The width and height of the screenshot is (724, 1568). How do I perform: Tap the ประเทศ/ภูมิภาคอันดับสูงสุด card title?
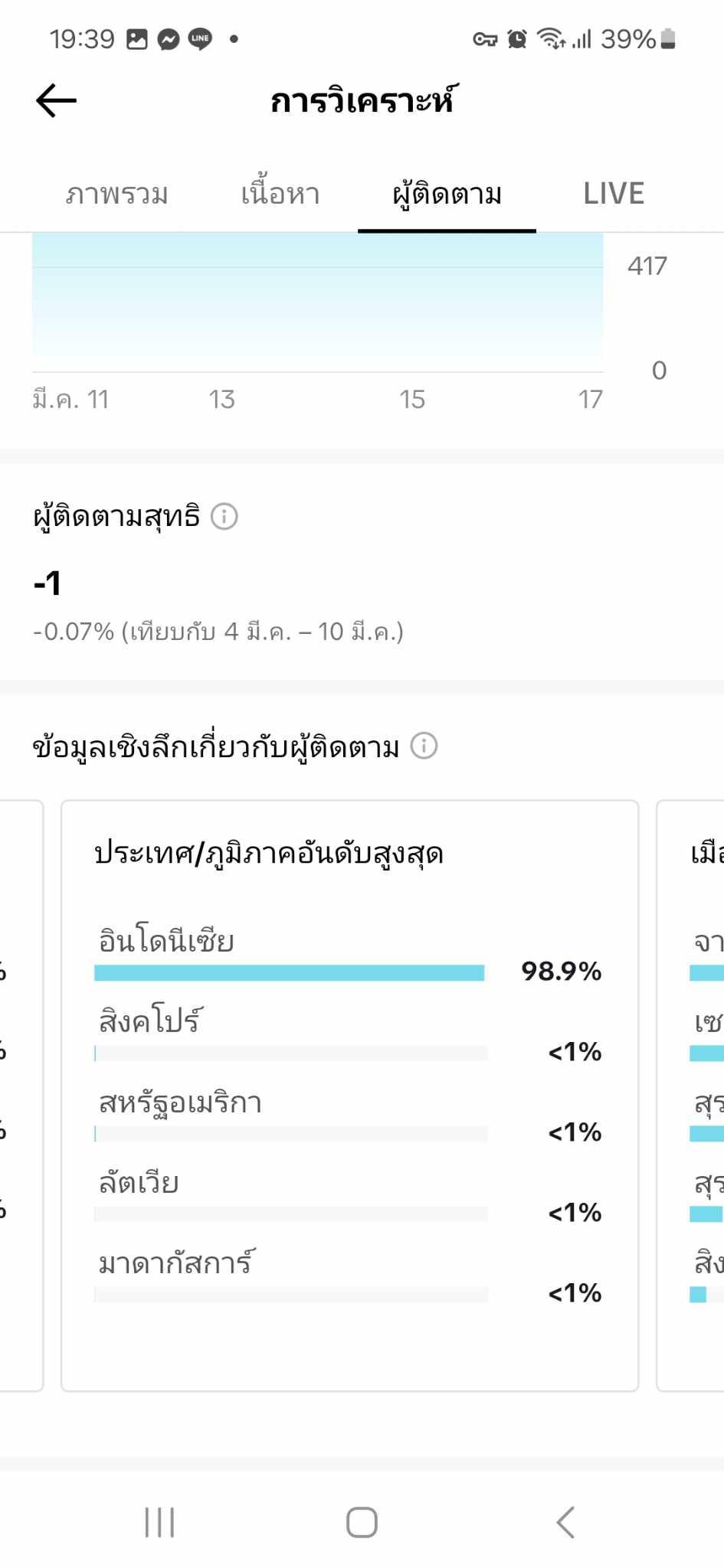(269, 854)
